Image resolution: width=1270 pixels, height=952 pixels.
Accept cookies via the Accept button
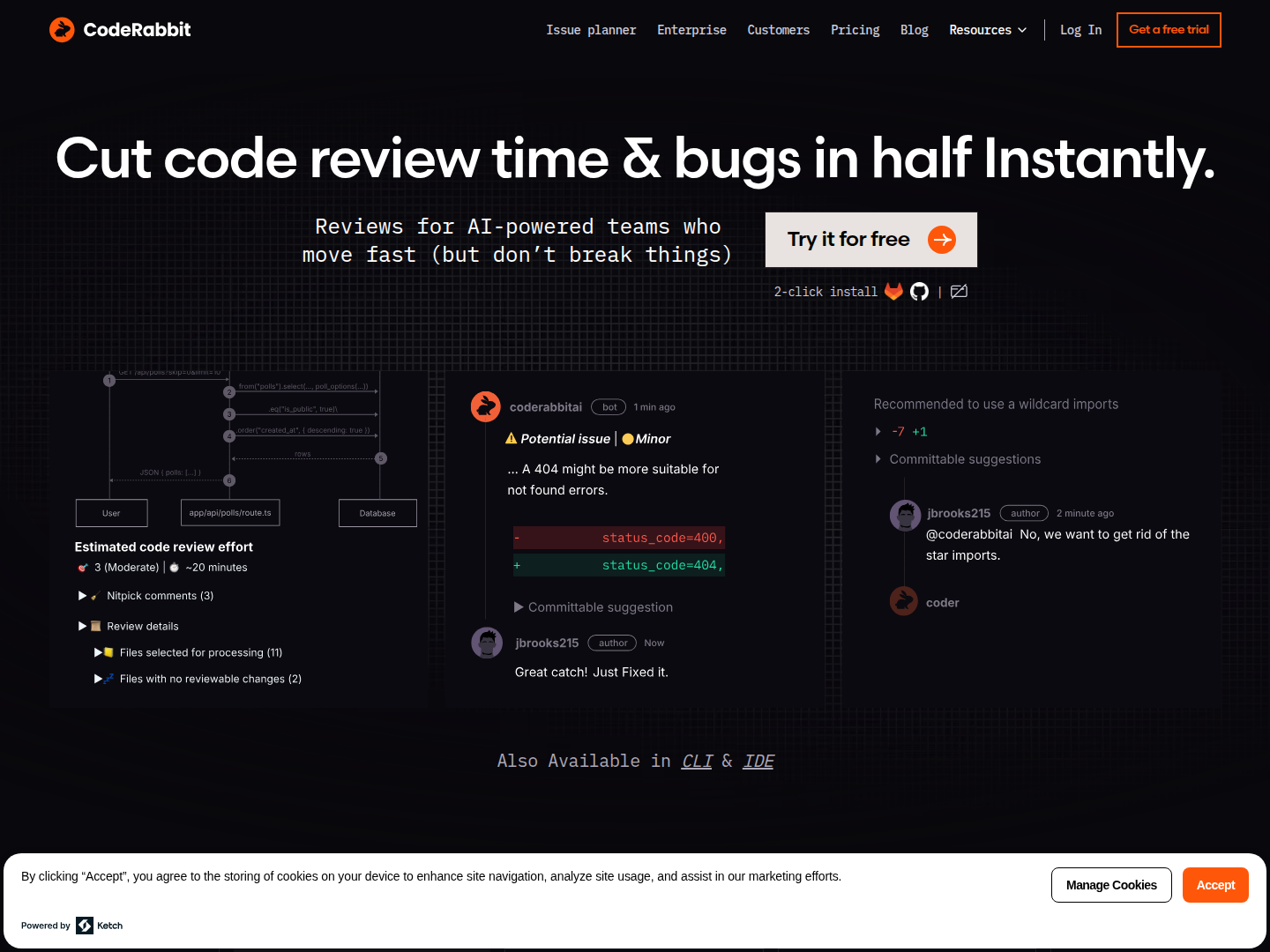click(x=1215, y=884)
